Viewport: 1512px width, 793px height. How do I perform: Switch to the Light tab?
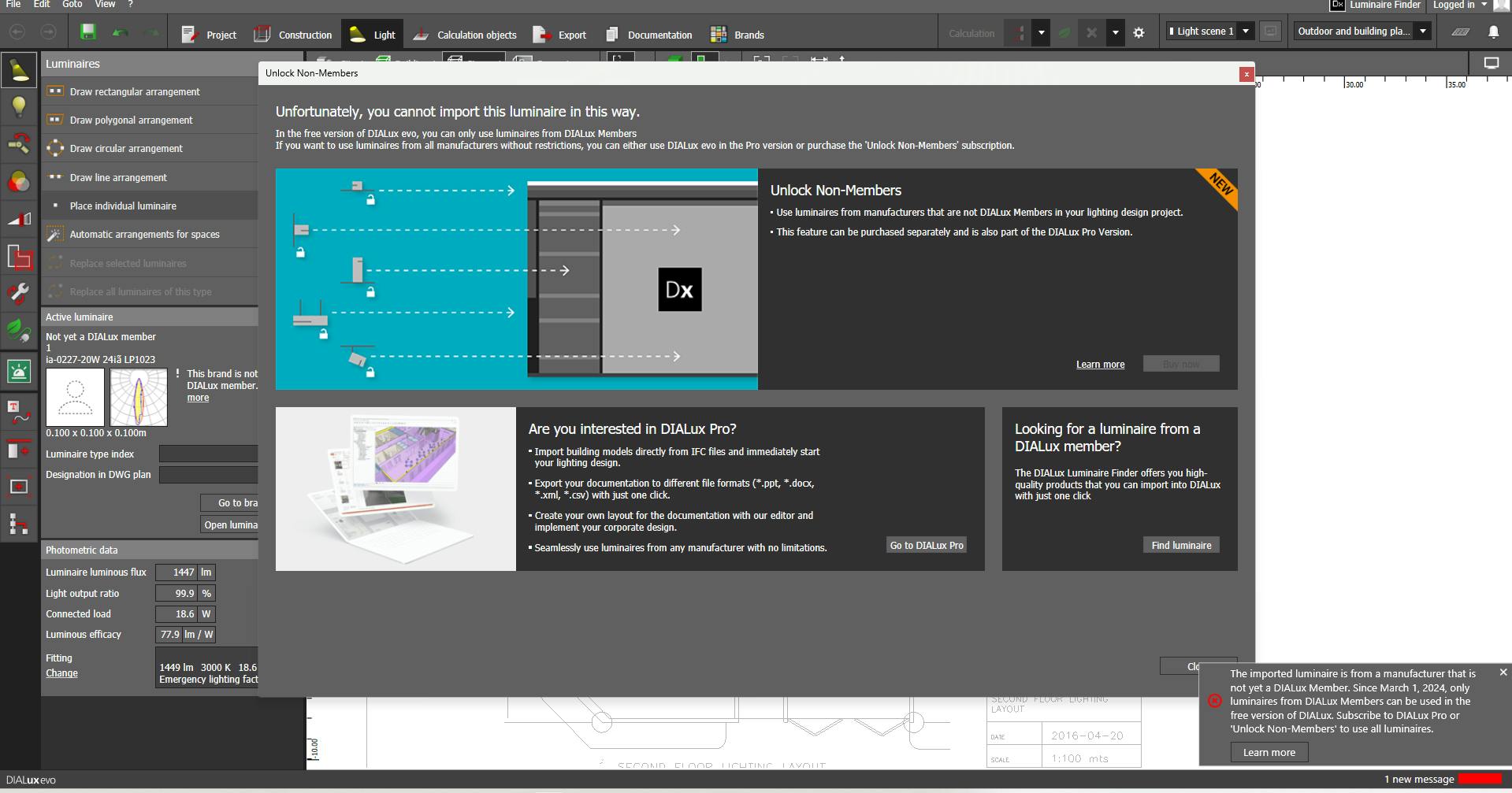(x=372, y=35)
